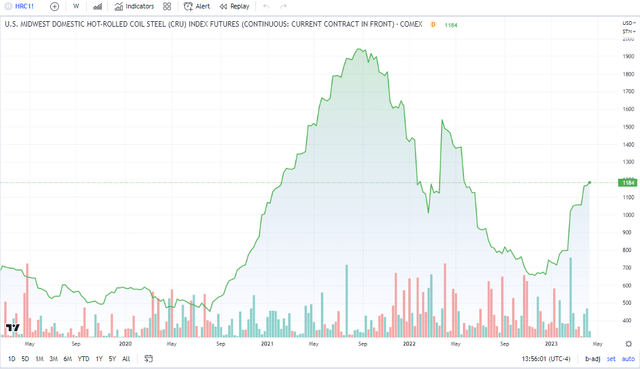Open the STN unit dropdown
Screen dimensions: 640x369
pos(629,31)
